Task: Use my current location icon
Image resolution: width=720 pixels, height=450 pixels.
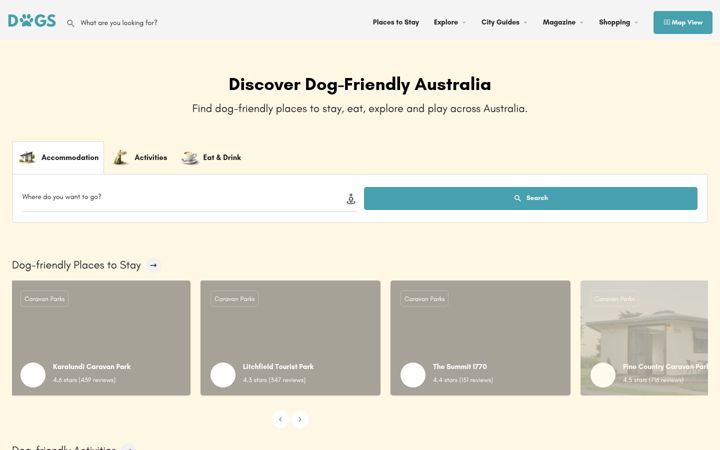Action: pos(351,199)
